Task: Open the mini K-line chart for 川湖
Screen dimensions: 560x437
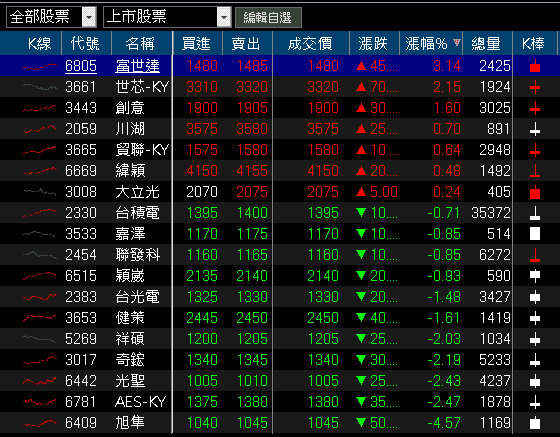Action: pos(39,129)
